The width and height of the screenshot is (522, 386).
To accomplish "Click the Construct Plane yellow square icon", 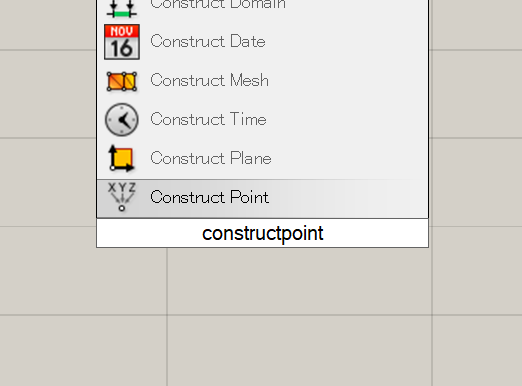I will [x=121, y=158].
